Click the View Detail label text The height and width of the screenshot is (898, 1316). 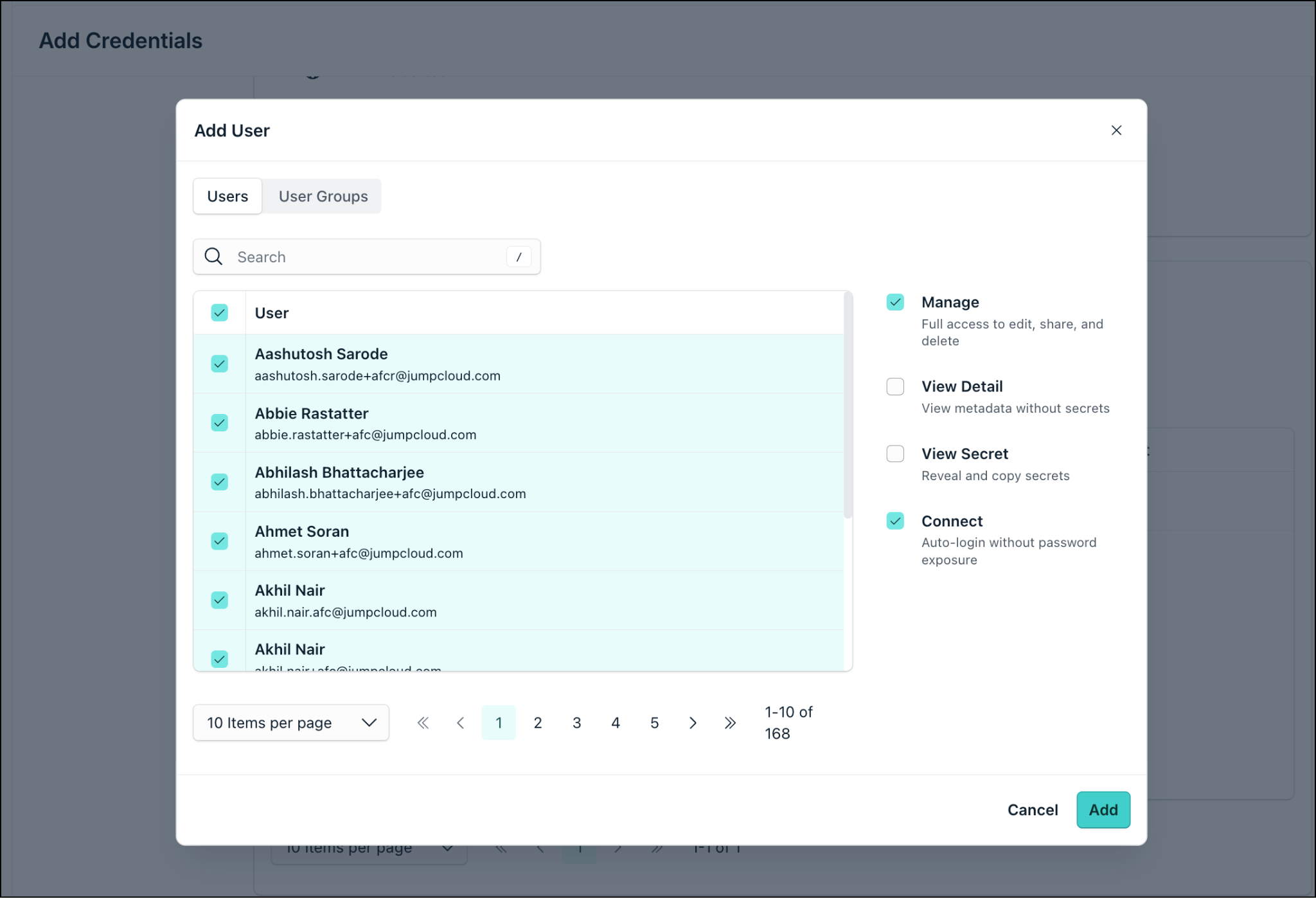(x=962, y=386)
